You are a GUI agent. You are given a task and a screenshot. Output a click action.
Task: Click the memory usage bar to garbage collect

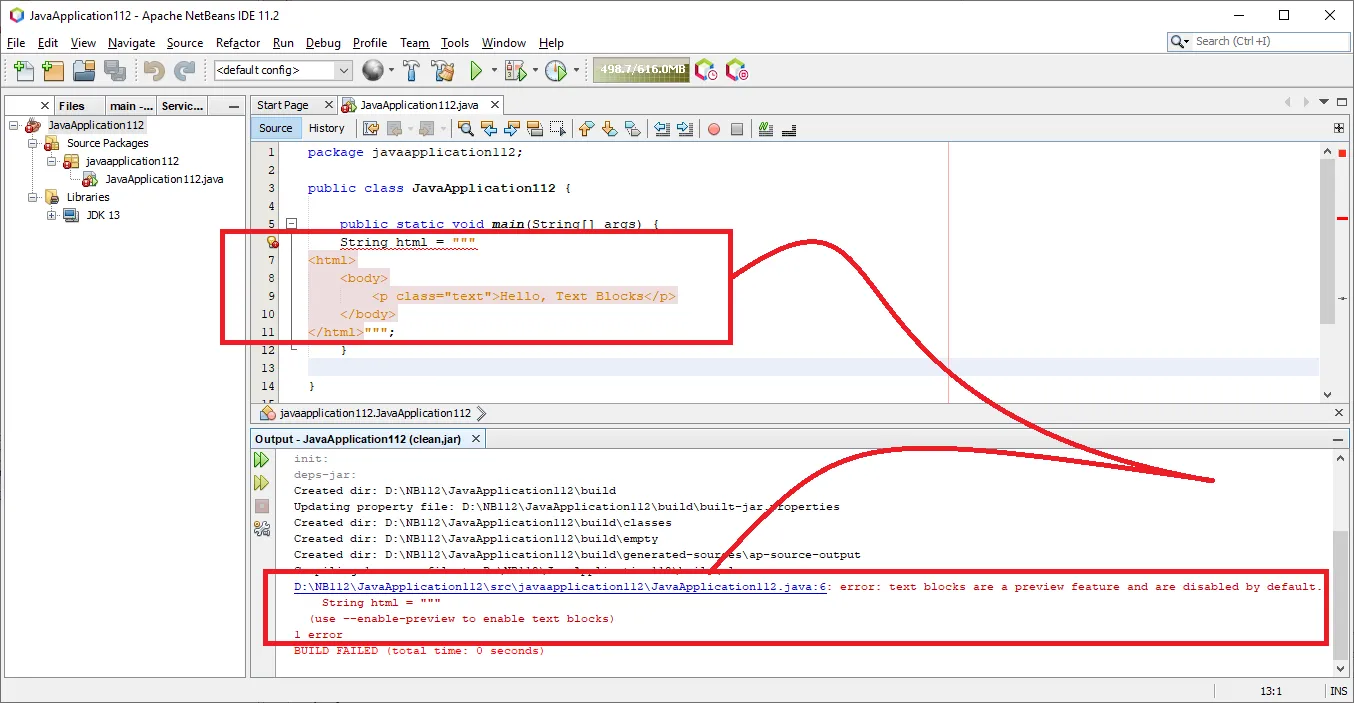[641, 70]
